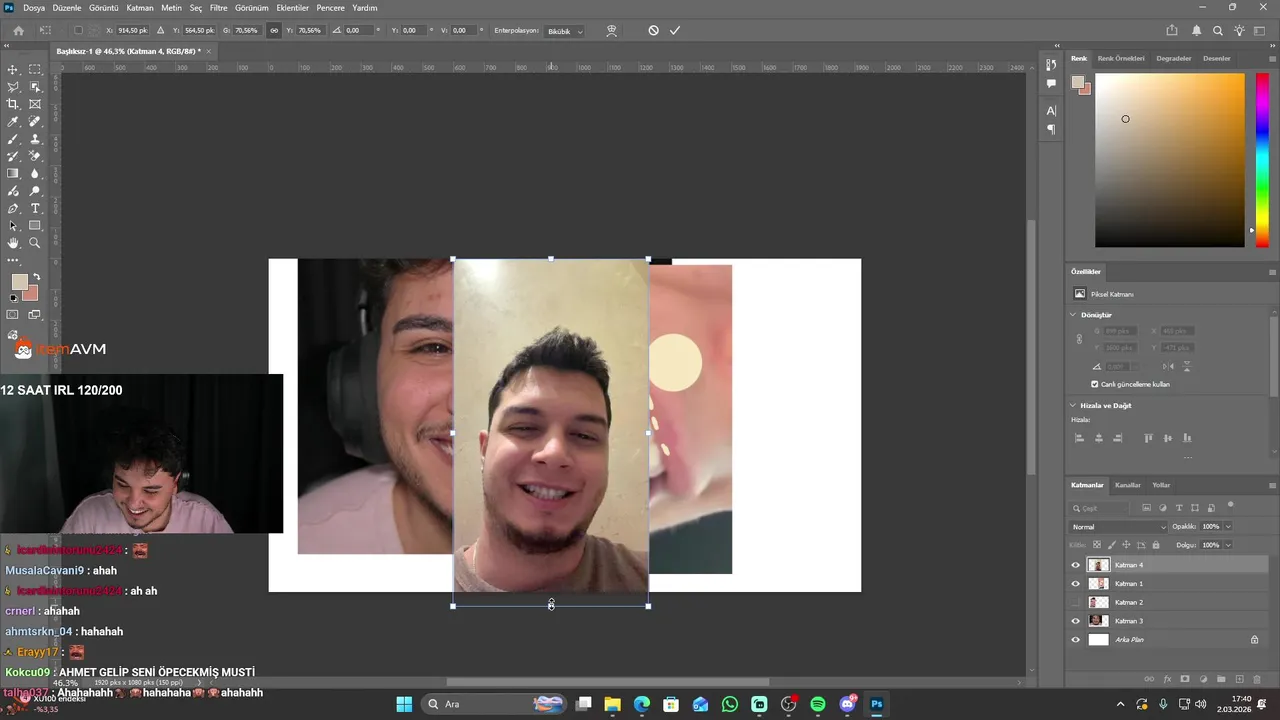
Task: Delete layer with the trash icon
Action: pyautogui.click(x=1257, y=679)
